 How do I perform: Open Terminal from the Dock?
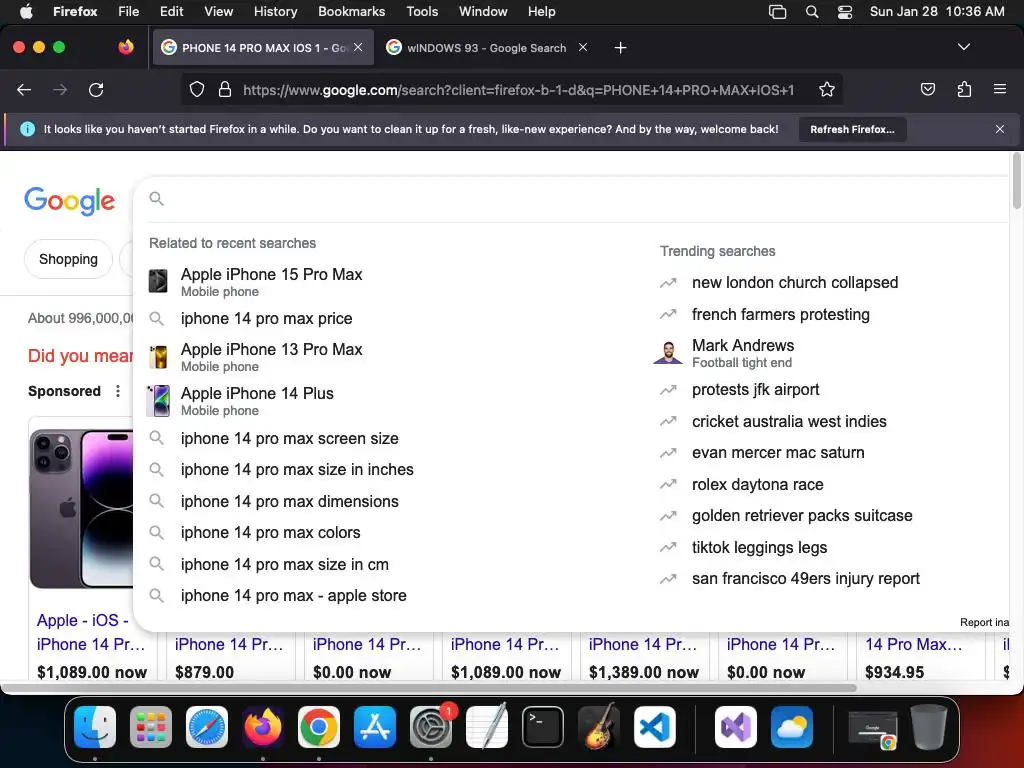coord(543,727)
